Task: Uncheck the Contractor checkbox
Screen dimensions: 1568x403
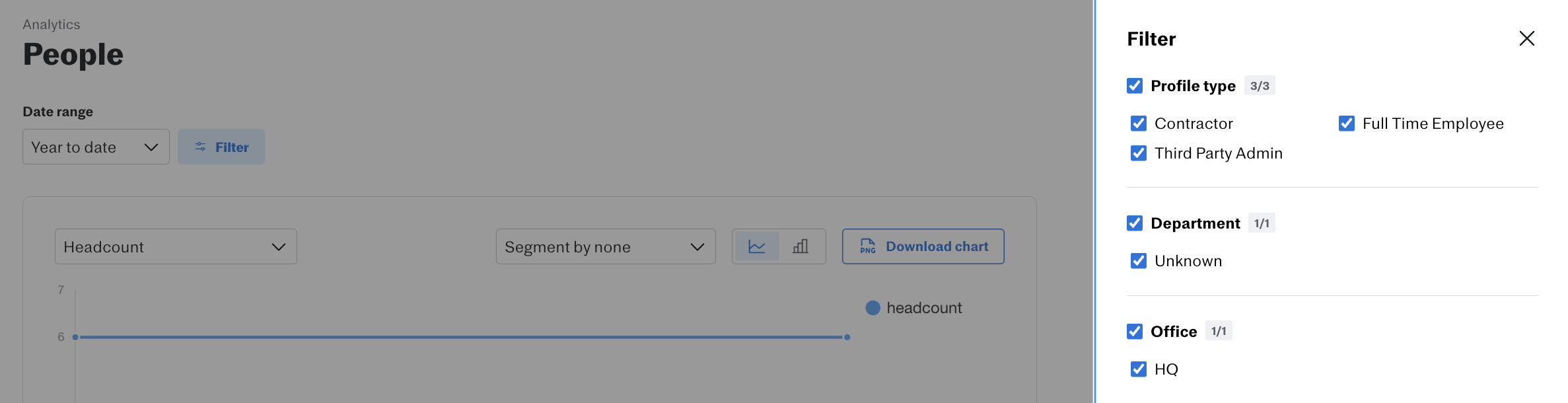Action: [1139, 124]
